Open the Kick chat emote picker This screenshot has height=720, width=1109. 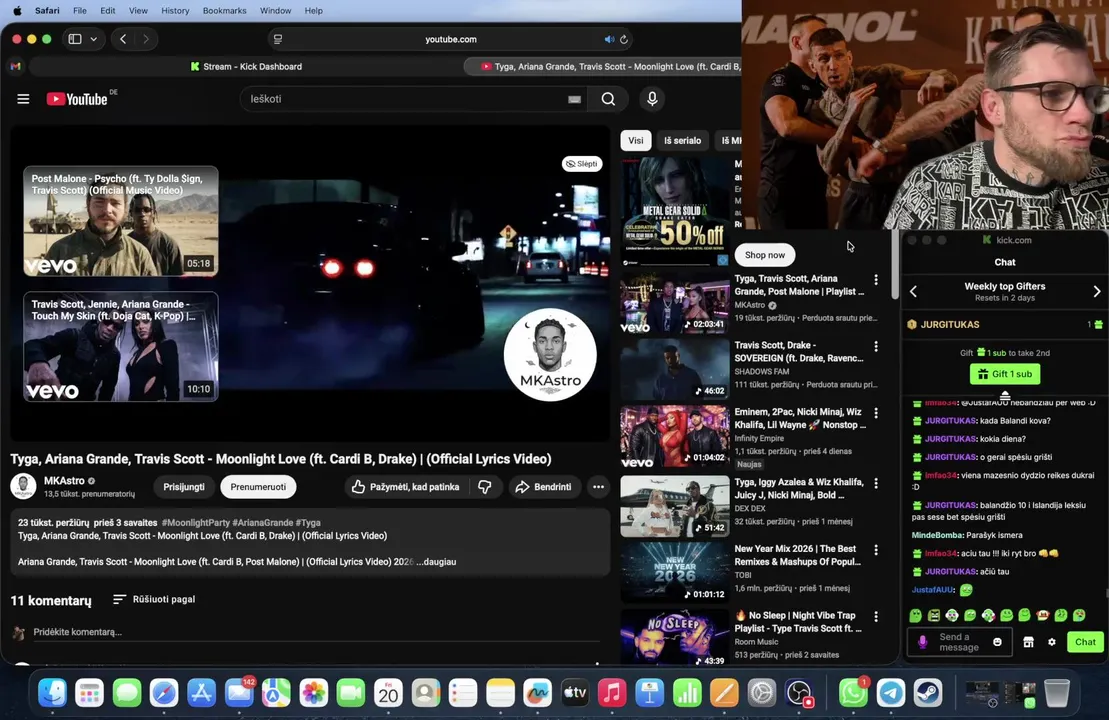click(x=997, y=642)
